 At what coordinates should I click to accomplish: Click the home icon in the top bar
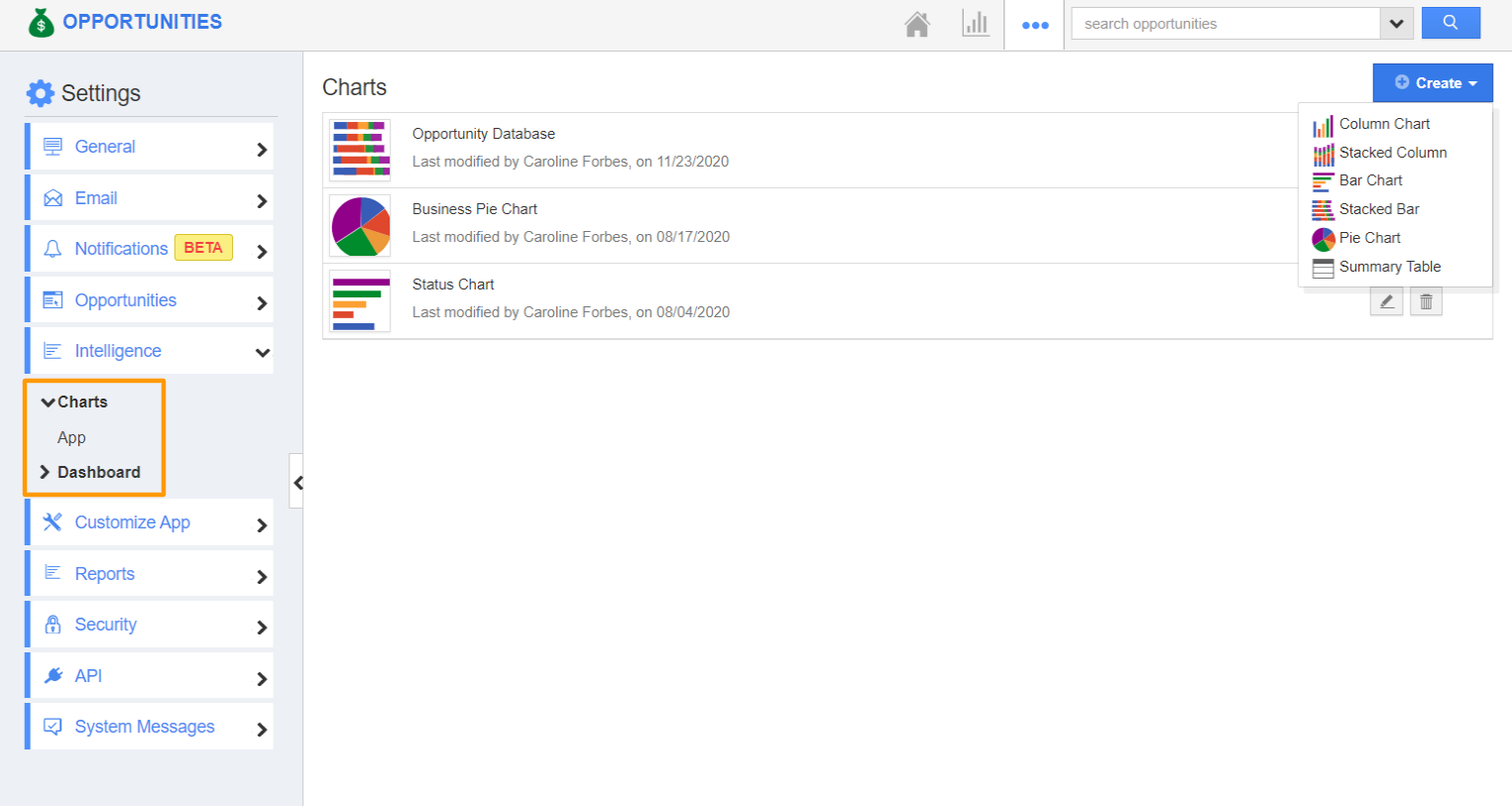917,23
